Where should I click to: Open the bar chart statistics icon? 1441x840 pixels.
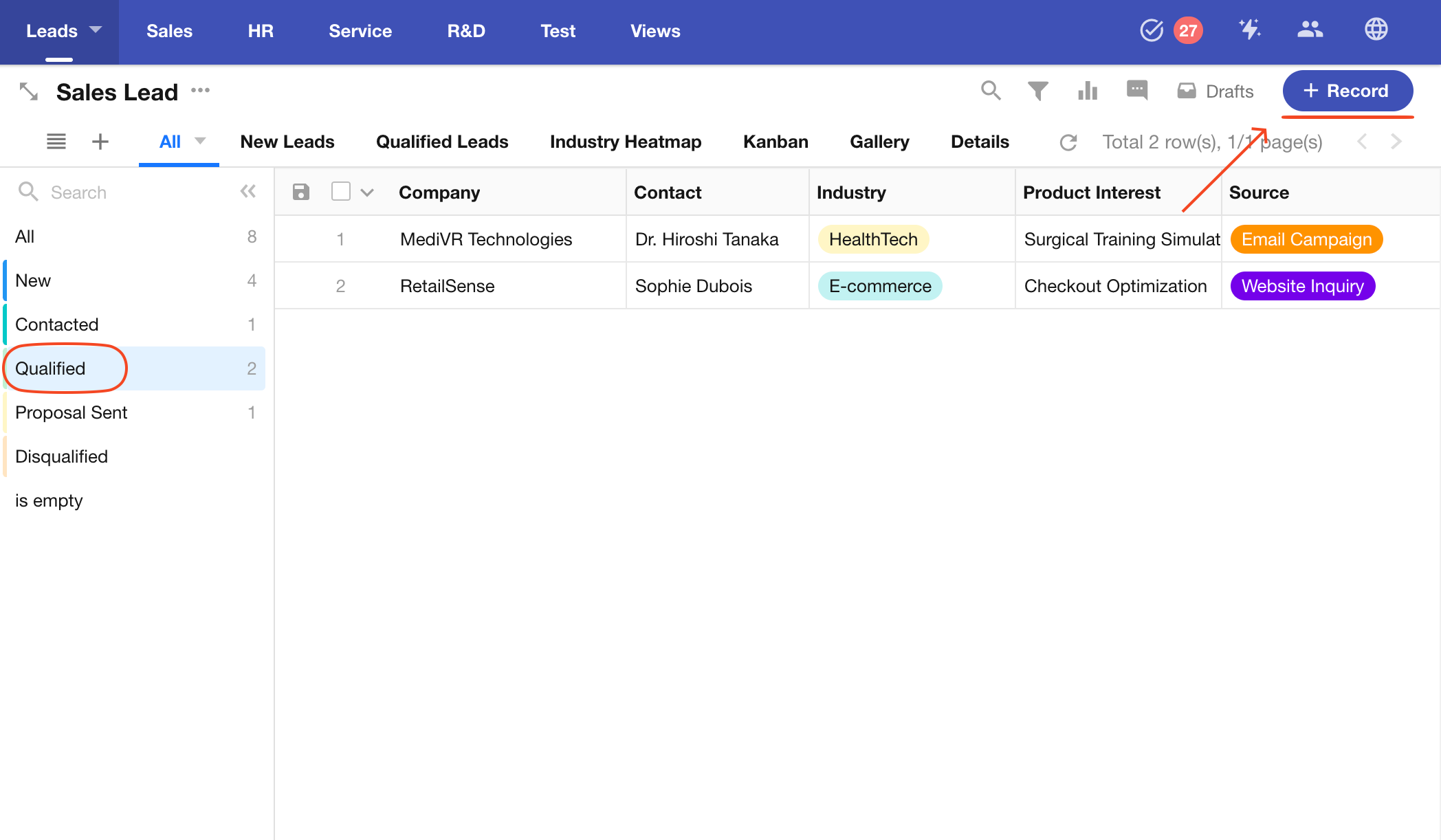(x=1088, y=91)
